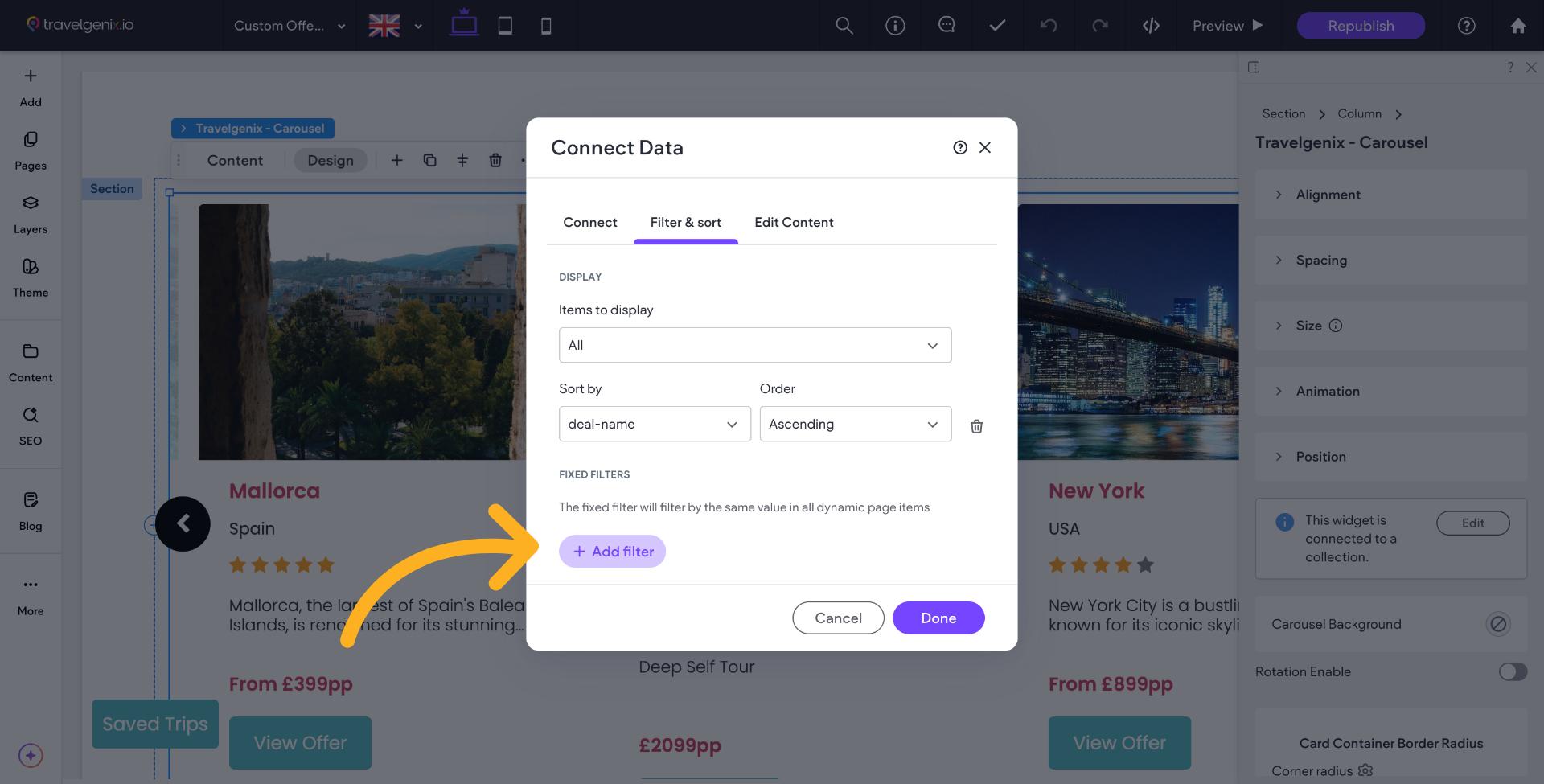Toggle the Rotation Enable switch

point(1513,671)
